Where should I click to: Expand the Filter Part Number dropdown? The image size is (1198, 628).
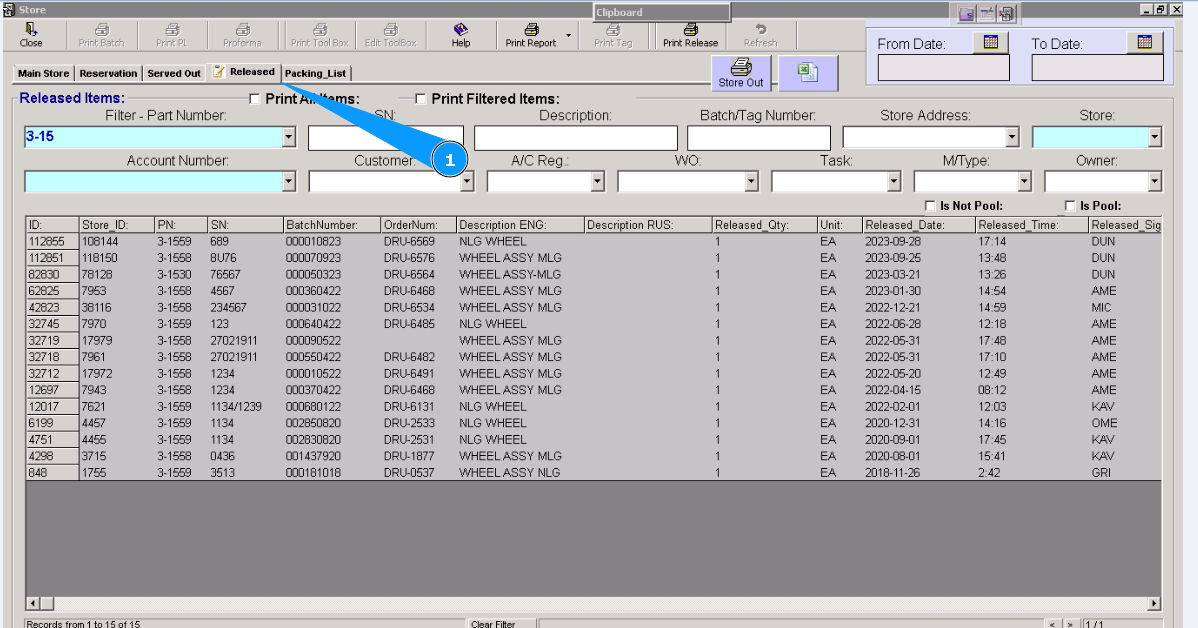click(289, 137)
